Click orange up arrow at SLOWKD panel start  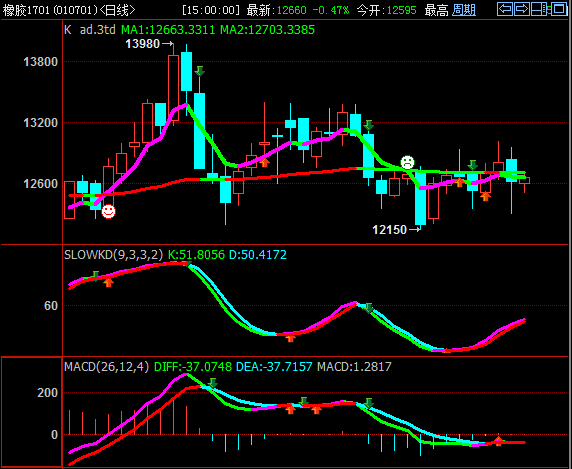(x=108, y=282)
